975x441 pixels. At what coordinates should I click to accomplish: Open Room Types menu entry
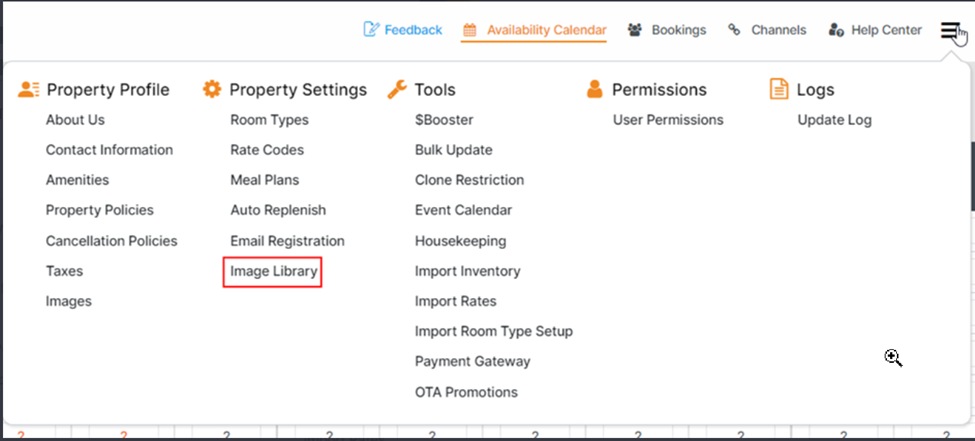tap(269, 120)
